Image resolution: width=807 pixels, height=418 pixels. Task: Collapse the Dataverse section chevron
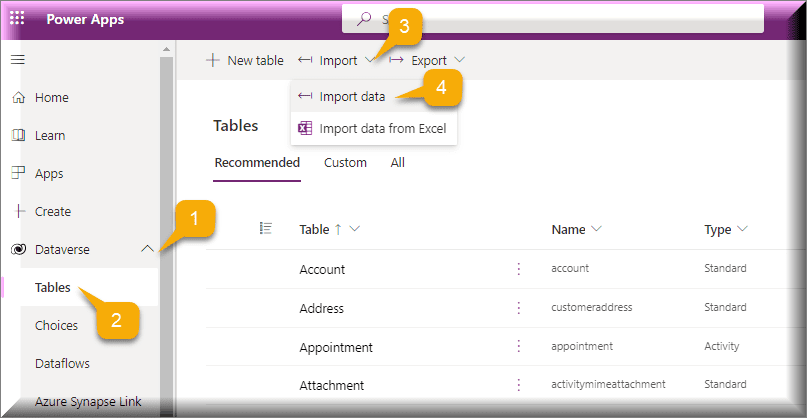pyautogui.click(x=147, y=249)
